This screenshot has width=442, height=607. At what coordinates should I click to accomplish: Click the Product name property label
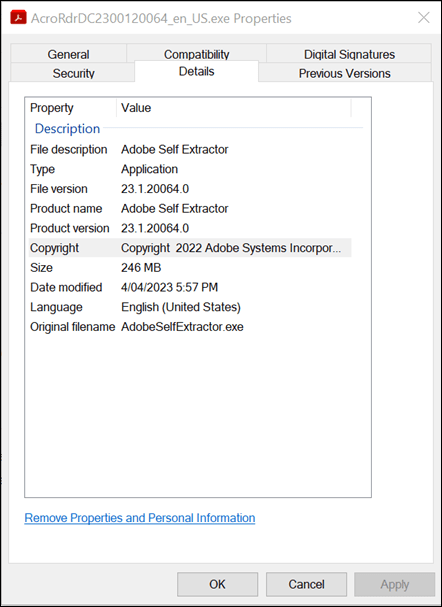pos(66,209)
